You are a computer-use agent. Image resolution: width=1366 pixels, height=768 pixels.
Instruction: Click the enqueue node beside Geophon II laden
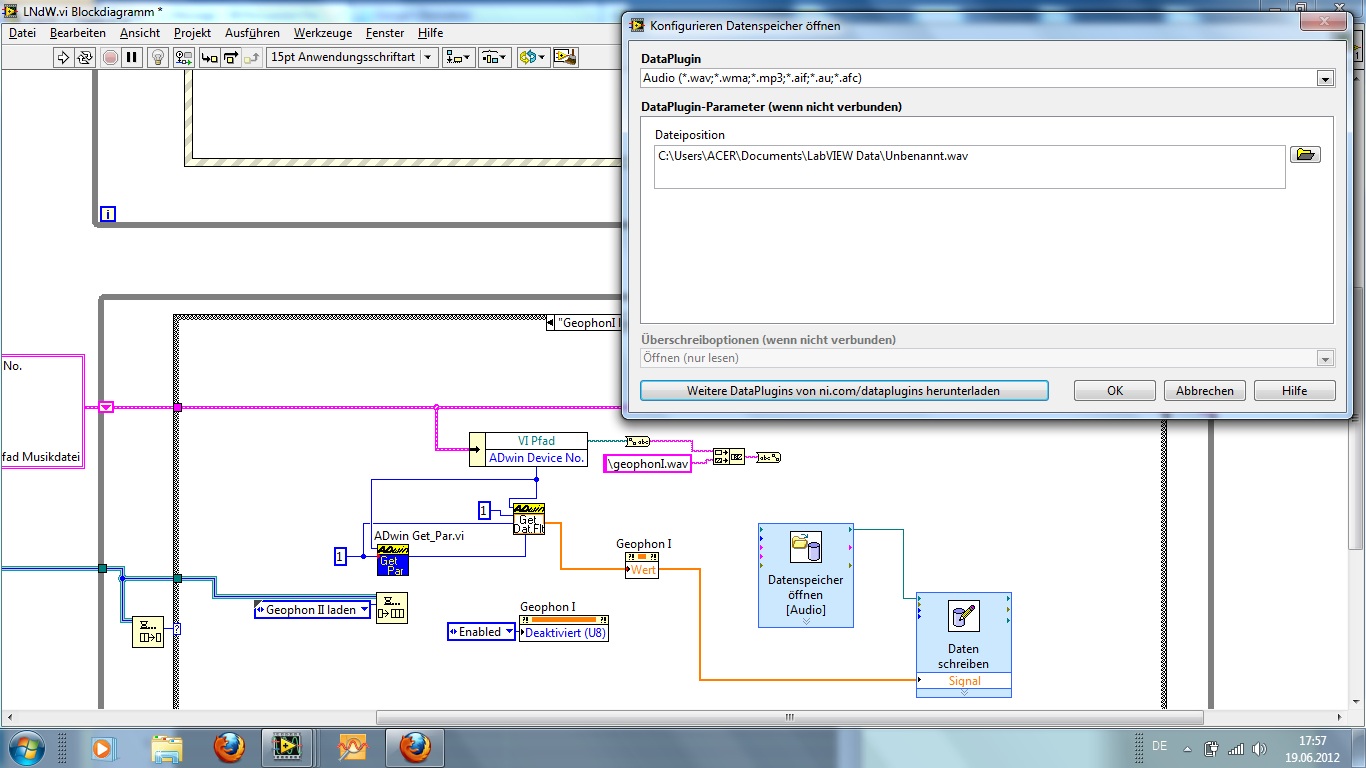[391, 608]
